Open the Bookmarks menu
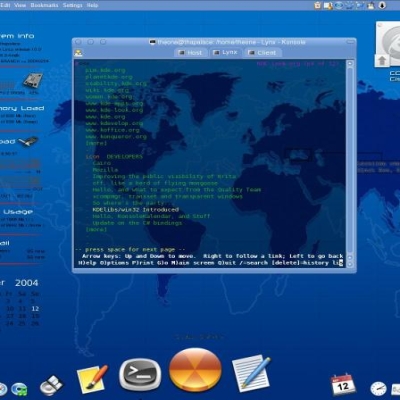The image size is (400, 400). tap(44, 5)
